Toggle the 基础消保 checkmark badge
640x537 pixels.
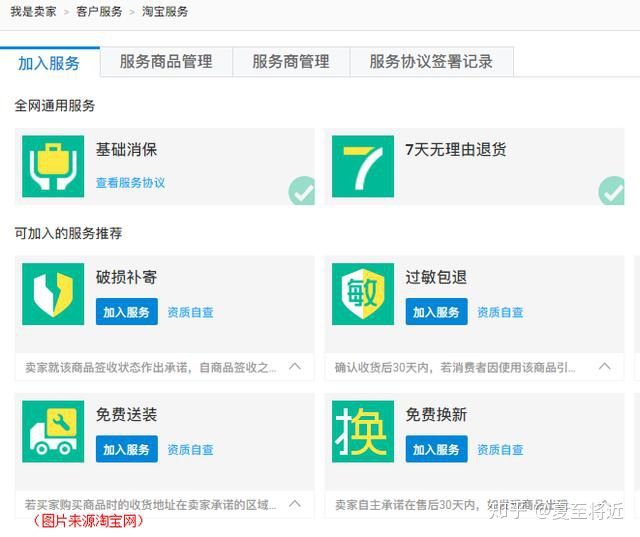point(301,190)
